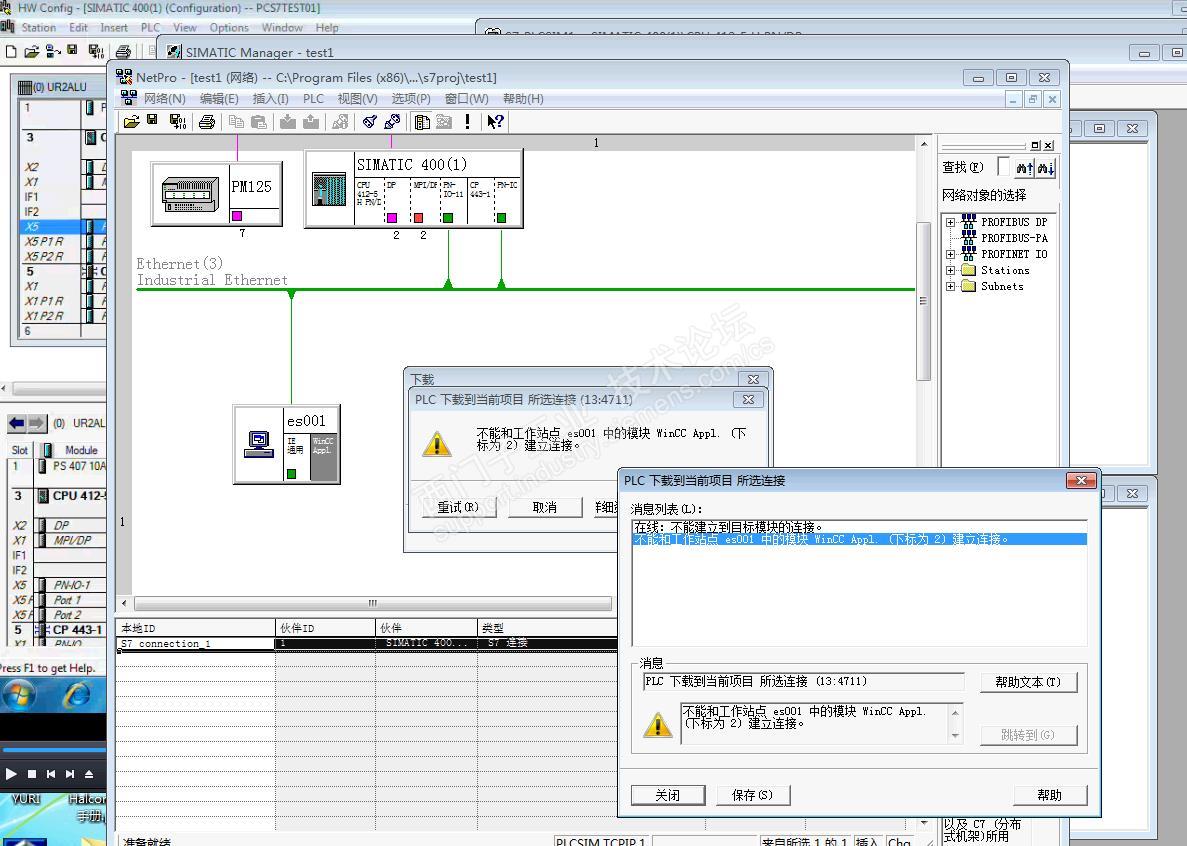1187x846 pixels.
Task: Activate the context help pointer icon
Action: point(495,122)
